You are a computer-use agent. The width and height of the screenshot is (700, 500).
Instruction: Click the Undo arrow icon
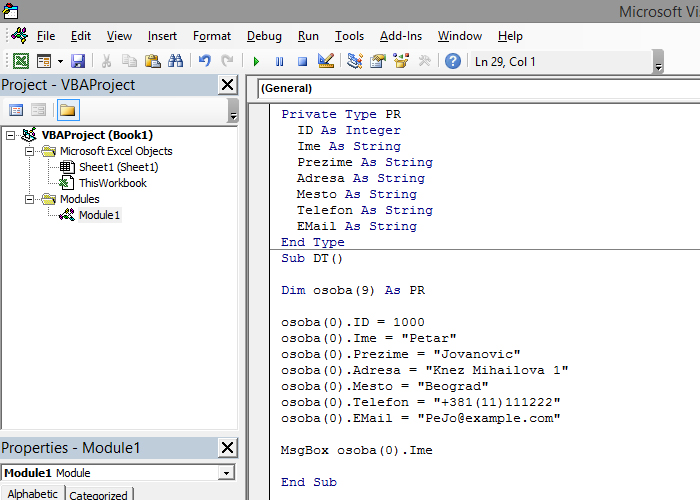205,62
